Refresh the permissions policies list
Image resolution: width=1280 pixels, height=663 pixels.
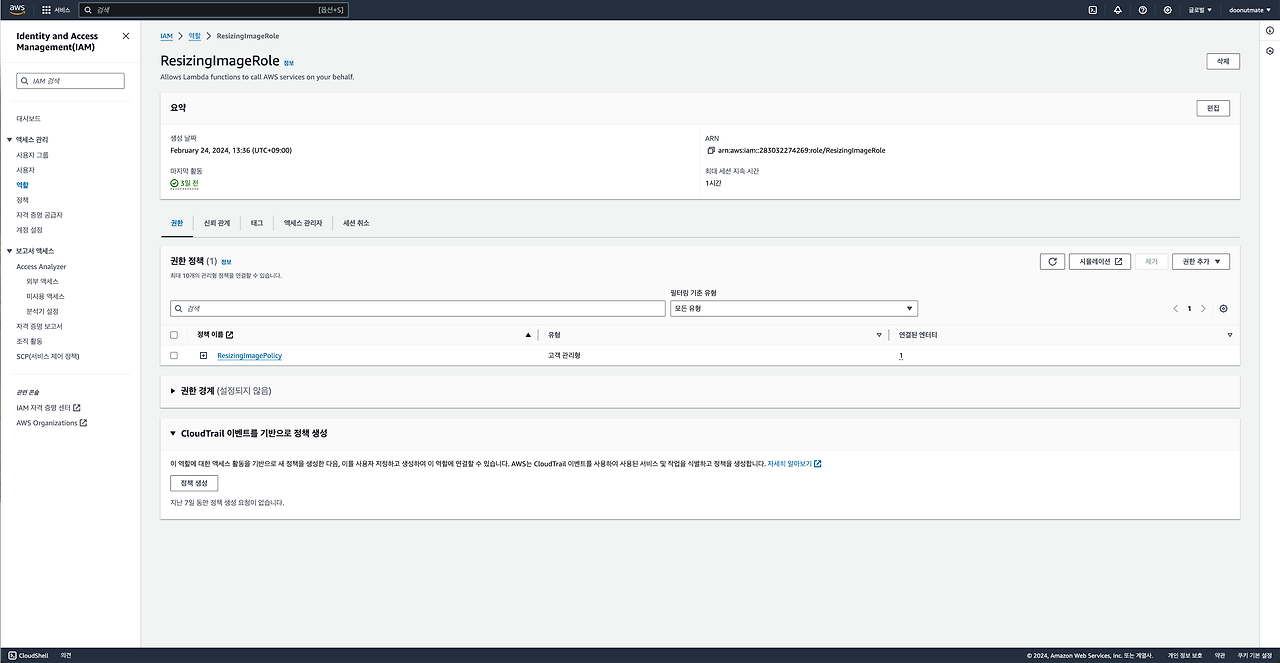1052,261
